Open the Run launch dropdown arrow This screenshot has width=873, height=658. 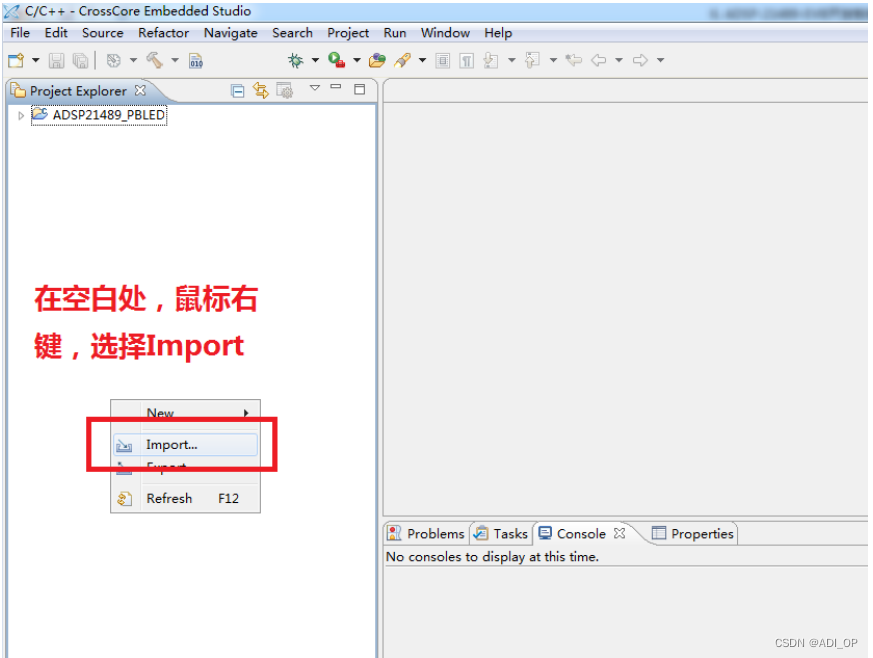click(357, 60)
